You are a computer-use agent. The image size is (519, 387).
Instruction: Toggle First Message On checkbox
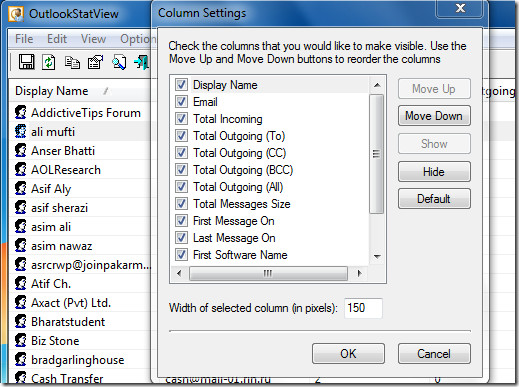(181, 220)
